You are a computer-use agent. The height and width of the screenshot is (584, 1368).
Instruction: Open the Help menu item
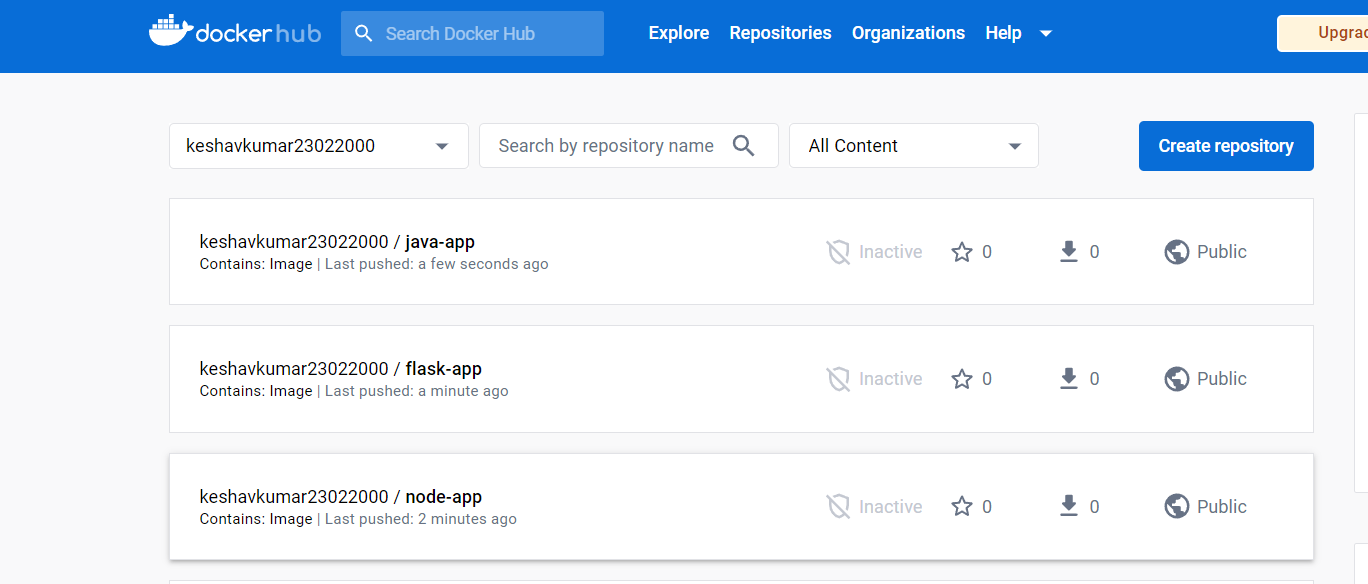pos(1003,33)
